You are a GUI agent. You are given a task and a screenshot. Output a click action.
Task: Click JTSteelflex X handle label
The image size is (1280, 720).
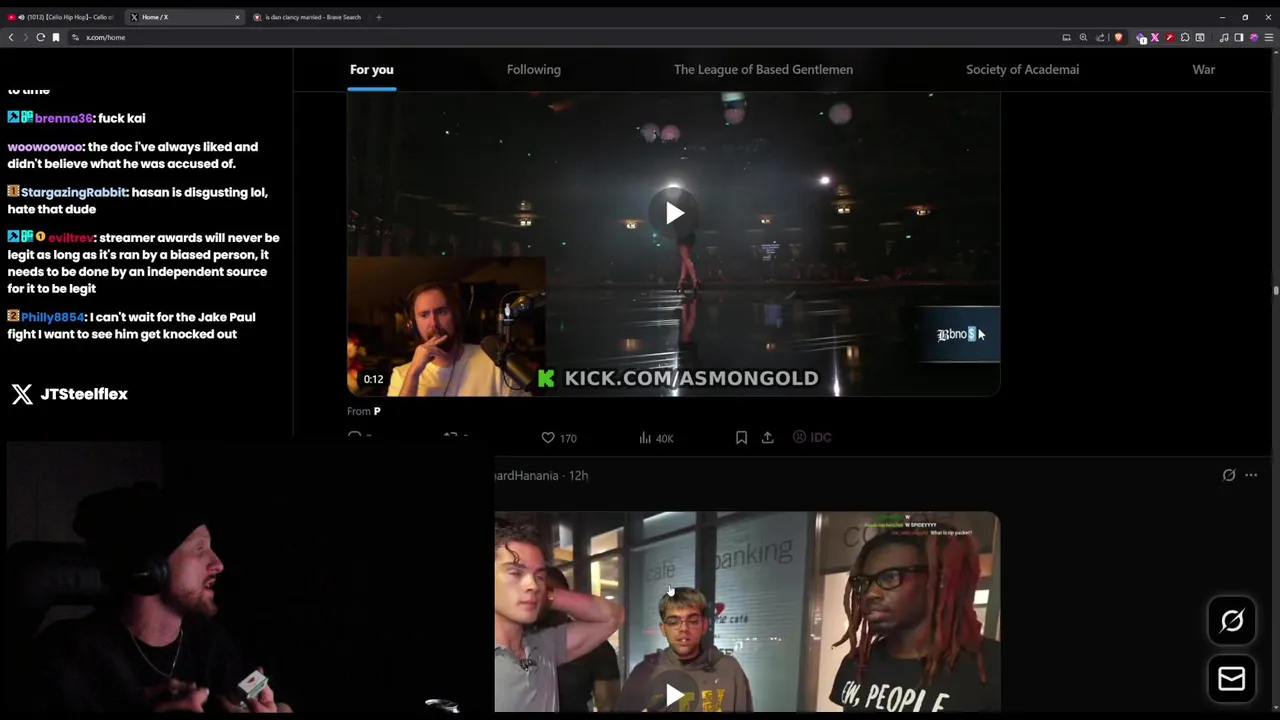coord(84,394)
